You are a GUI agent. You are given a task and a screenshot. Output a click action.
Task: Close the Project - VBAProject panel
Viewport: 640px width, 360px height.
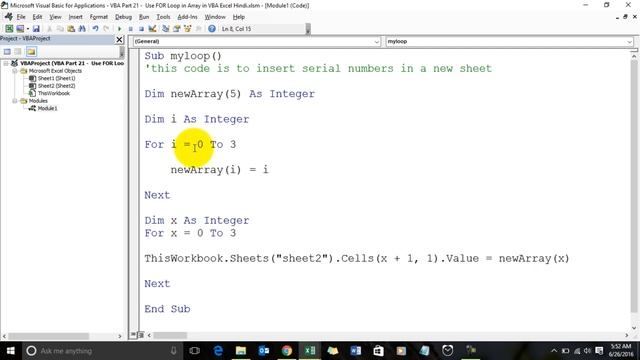(x=119, y=40)
